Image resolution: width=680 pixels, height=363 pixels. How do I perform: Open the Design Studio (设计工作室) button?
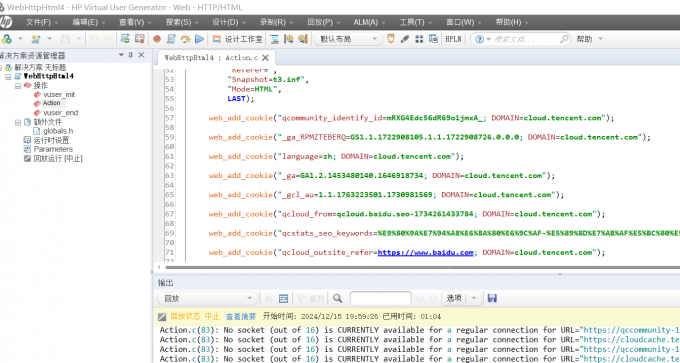[238, 39]
